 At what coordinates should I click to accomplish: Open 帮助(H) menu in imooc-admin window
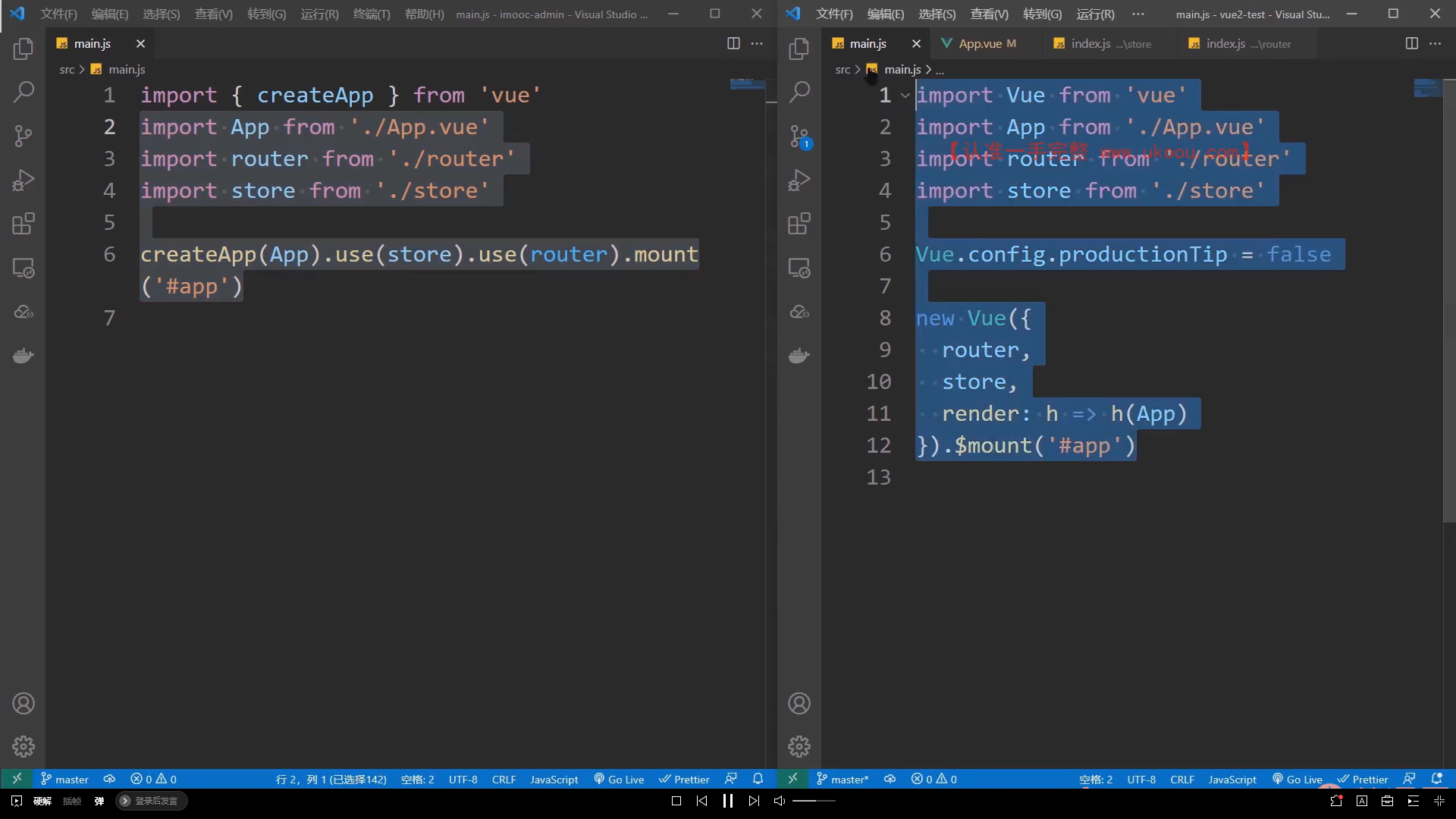point(424,14)
